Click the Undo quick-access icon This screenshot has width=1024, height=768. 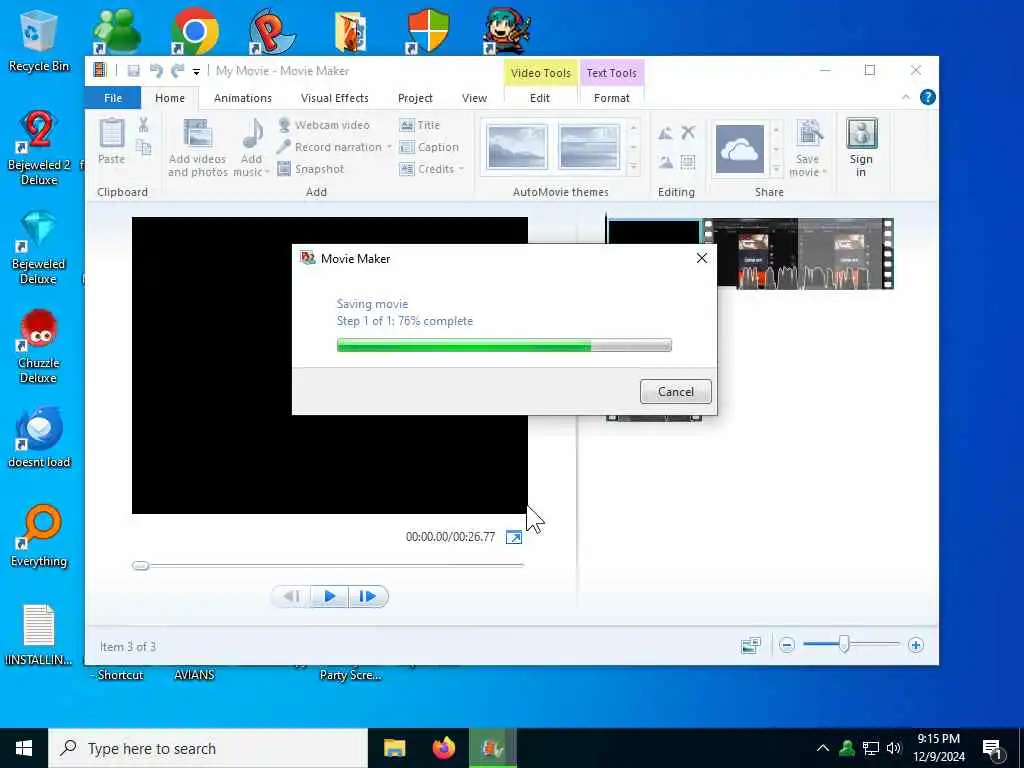point(155,71)
